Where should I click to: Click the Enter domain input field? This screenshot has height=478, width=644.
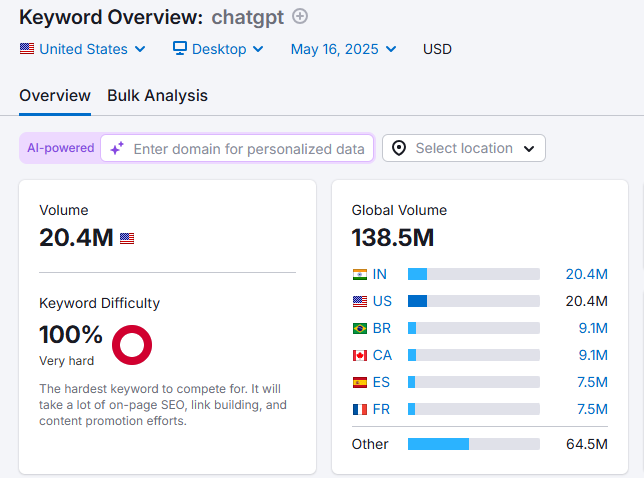click(248, 148)
